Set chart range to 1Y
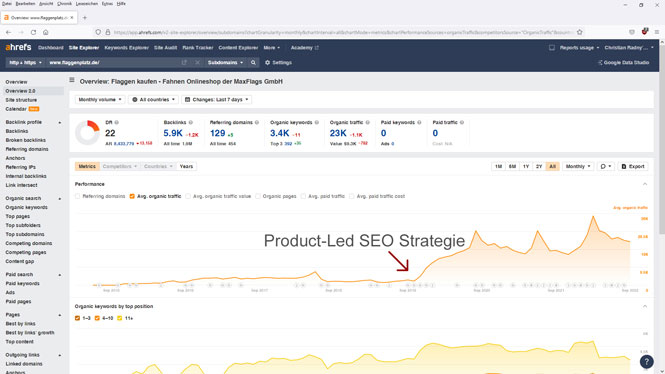The width and height of the screenshot is (665, 374). point(526,166)
